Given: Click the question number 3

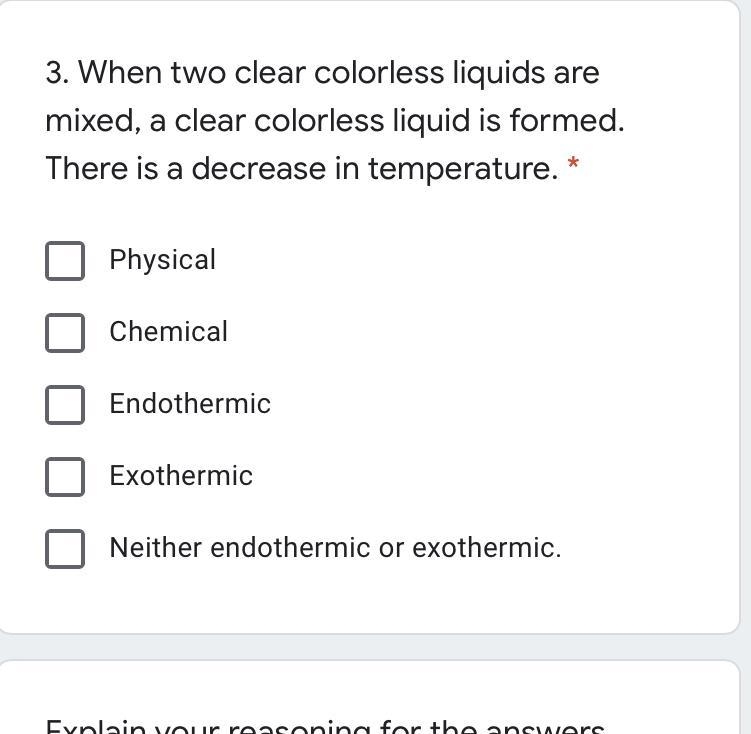Looking at the screenshot, I should pyautogui.click(x=57, y=73).
